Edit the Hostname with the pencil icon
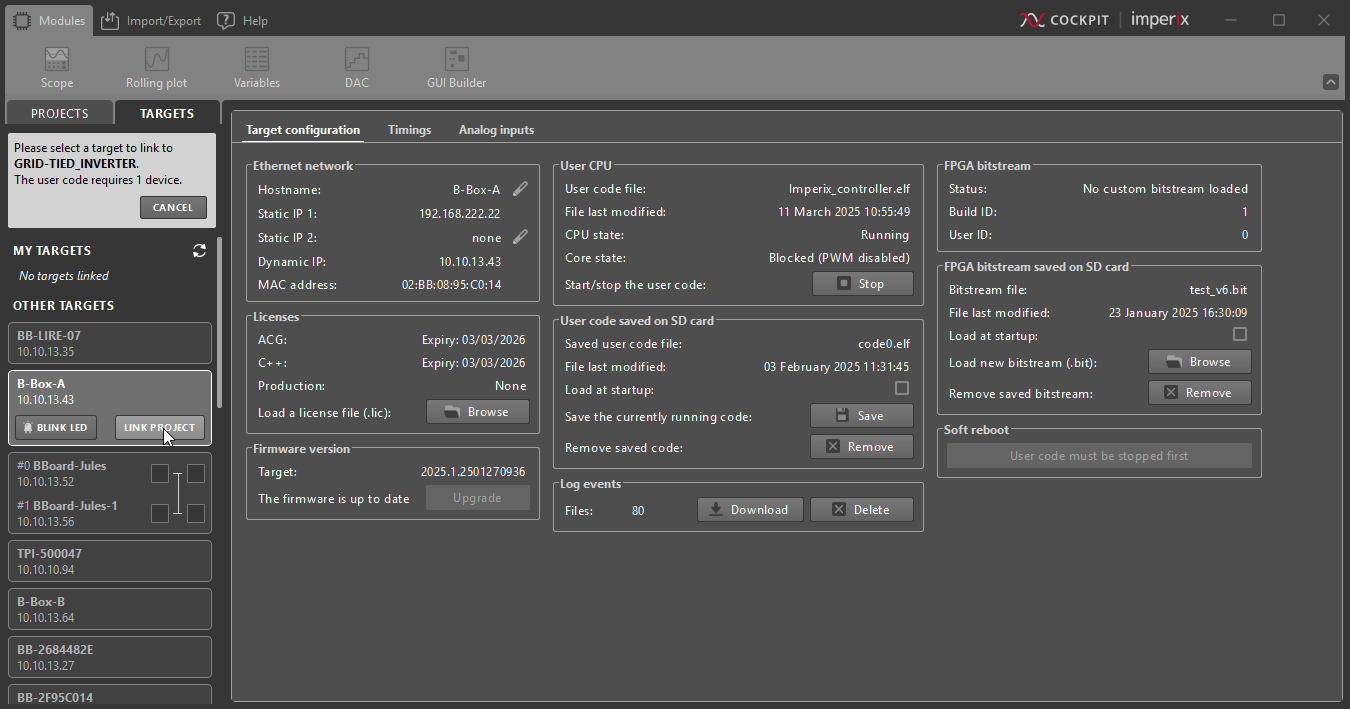Viewport: 1350px width, 709px height. click(x=520, y=189)
